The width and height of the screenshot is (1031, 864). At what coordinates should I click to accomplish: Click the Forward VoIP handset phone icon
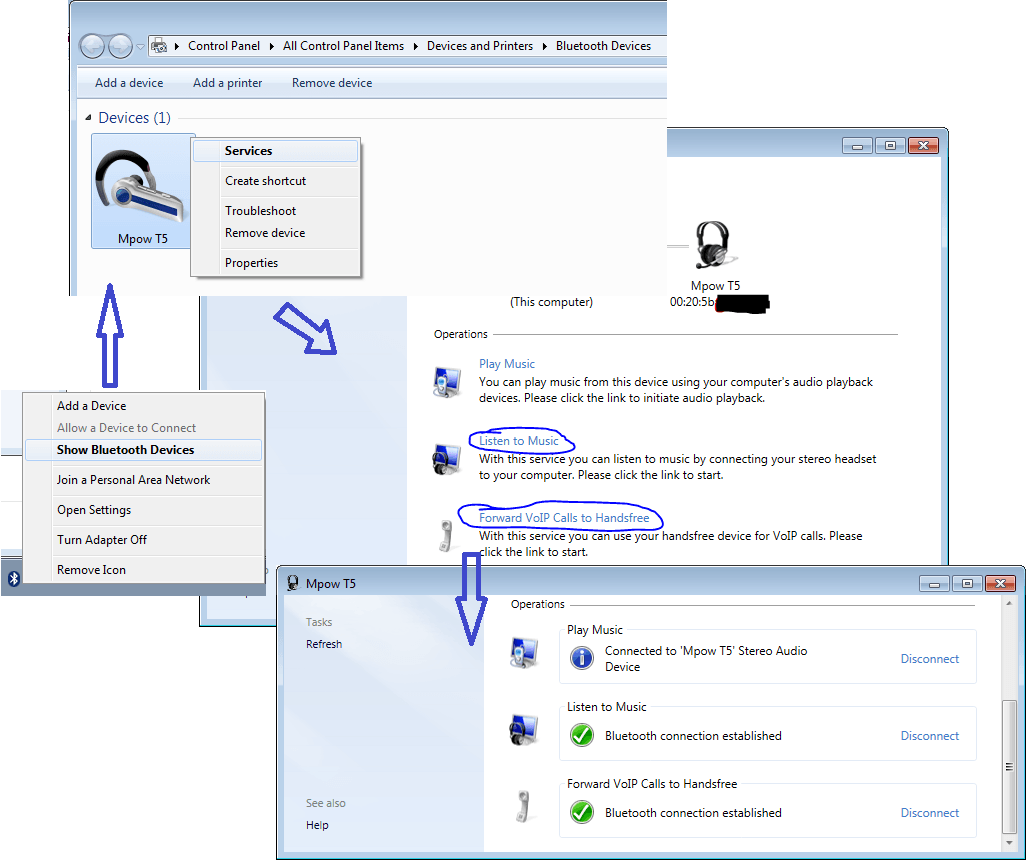(x=446, y=534)
